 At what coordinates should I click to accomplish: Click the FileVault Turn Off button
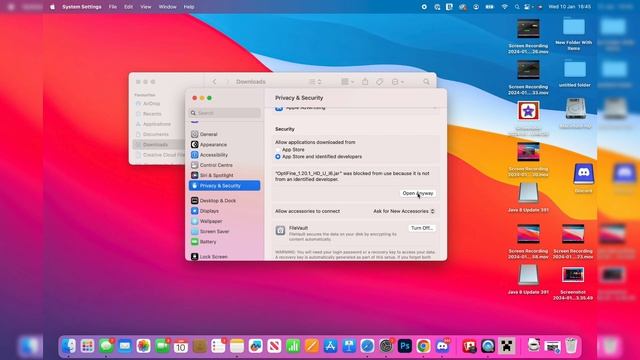[422, 228]
